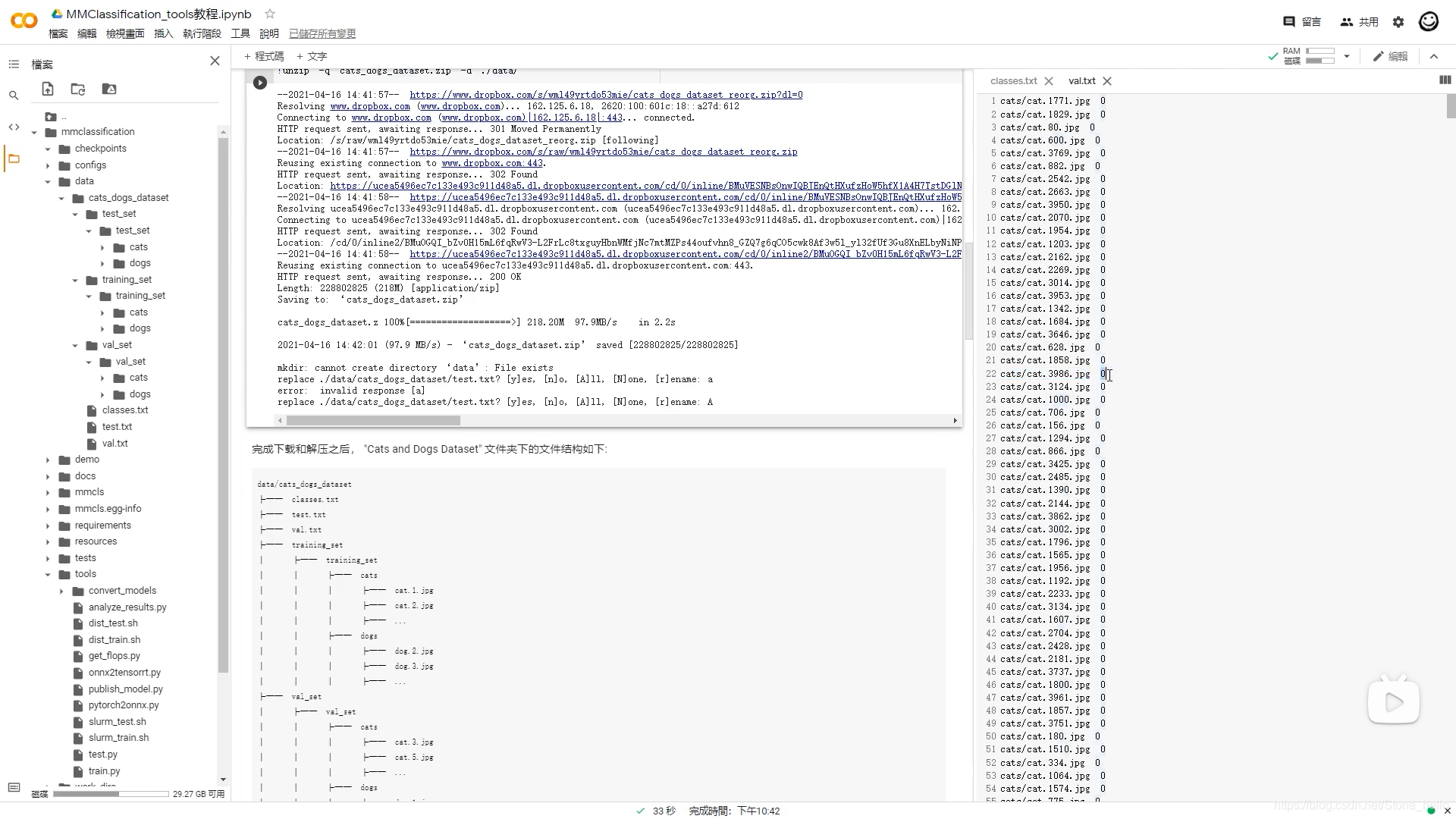The width and height of the screenshot is (1456, 819).
Task: Click the 說明 menu item
Action: pos(268,33)
